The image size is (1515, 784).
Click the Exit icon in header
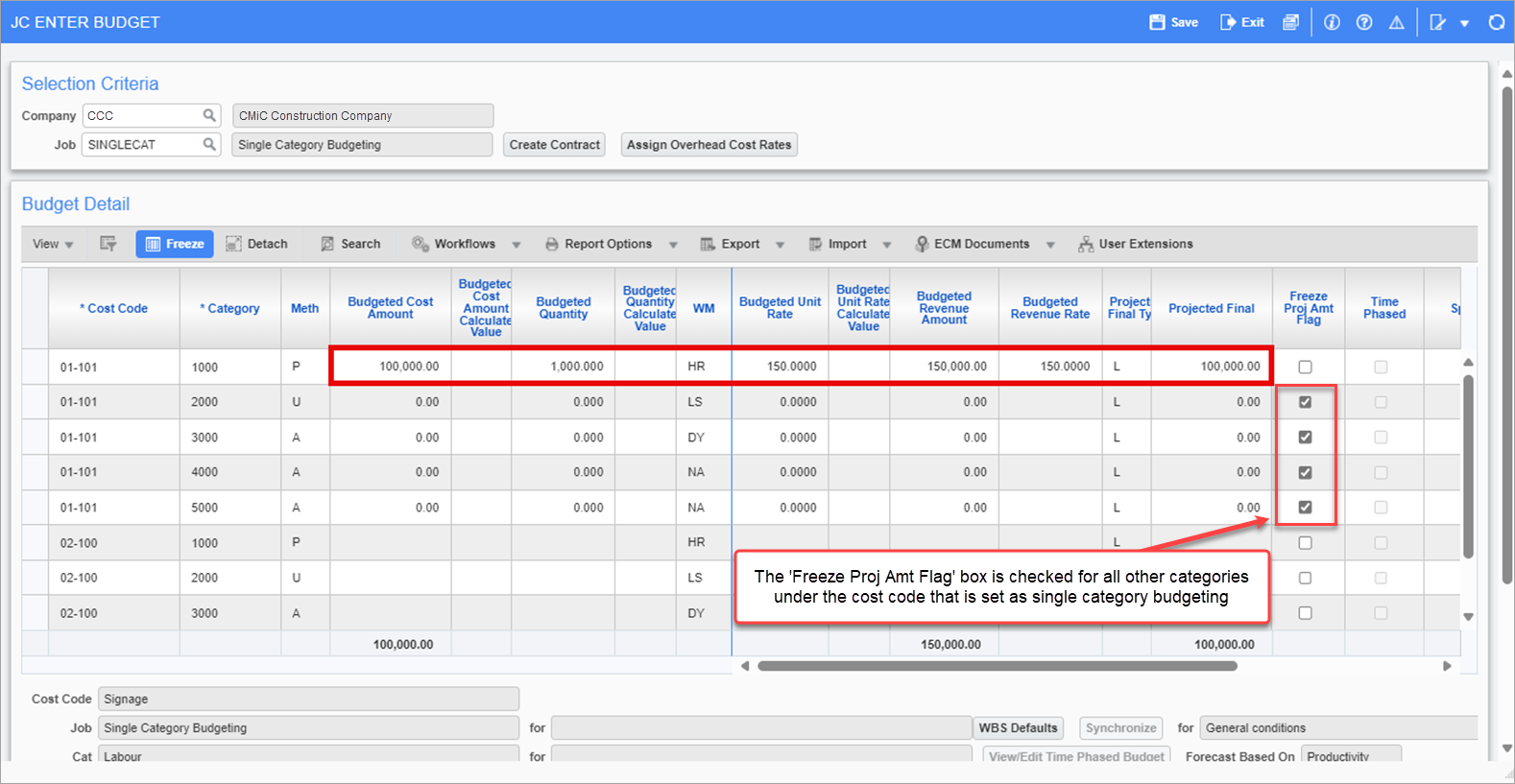point(1228,22)
